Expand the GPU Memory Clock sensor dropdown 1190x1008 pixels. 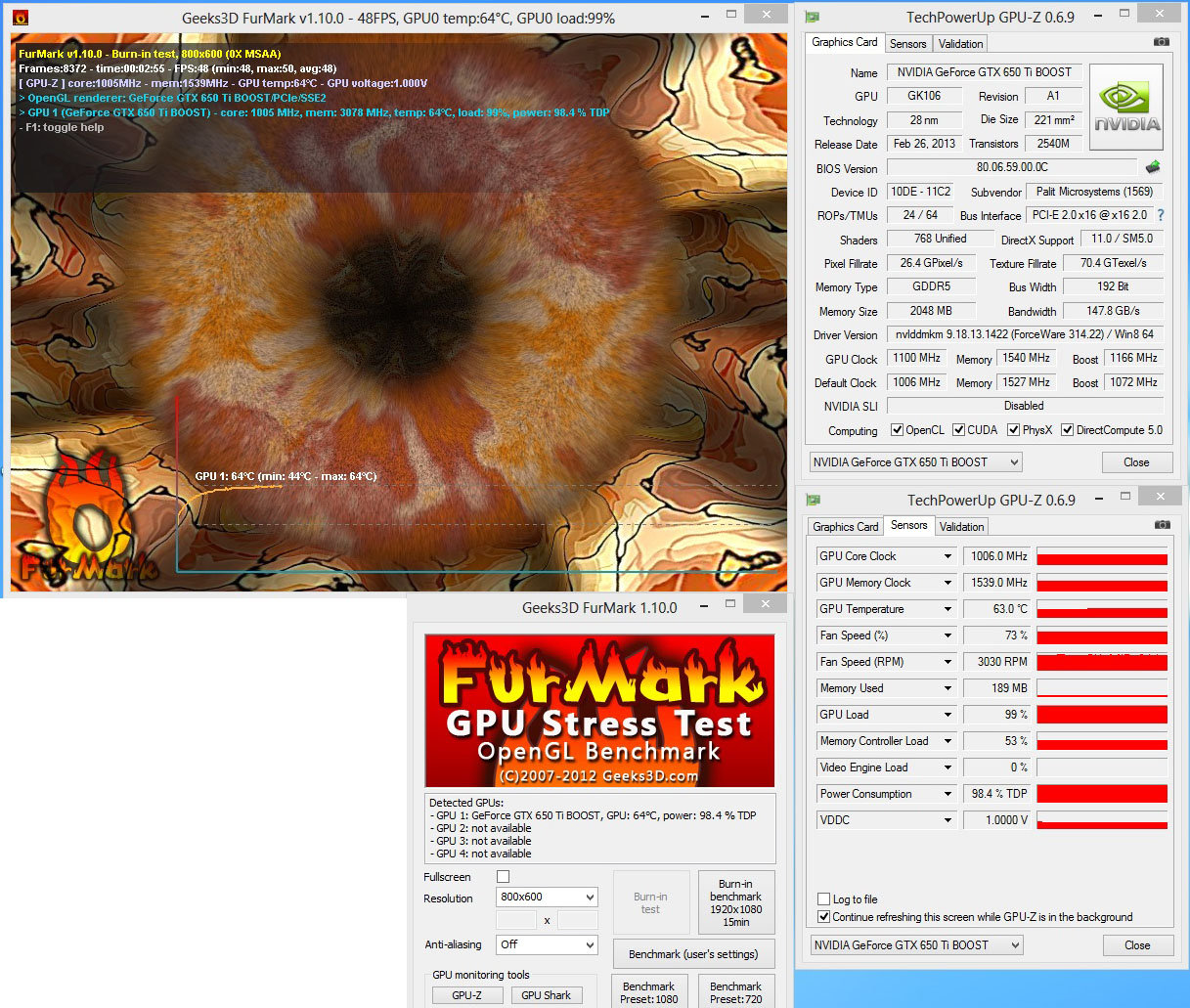pyautogui.click(x=948, y=583)
